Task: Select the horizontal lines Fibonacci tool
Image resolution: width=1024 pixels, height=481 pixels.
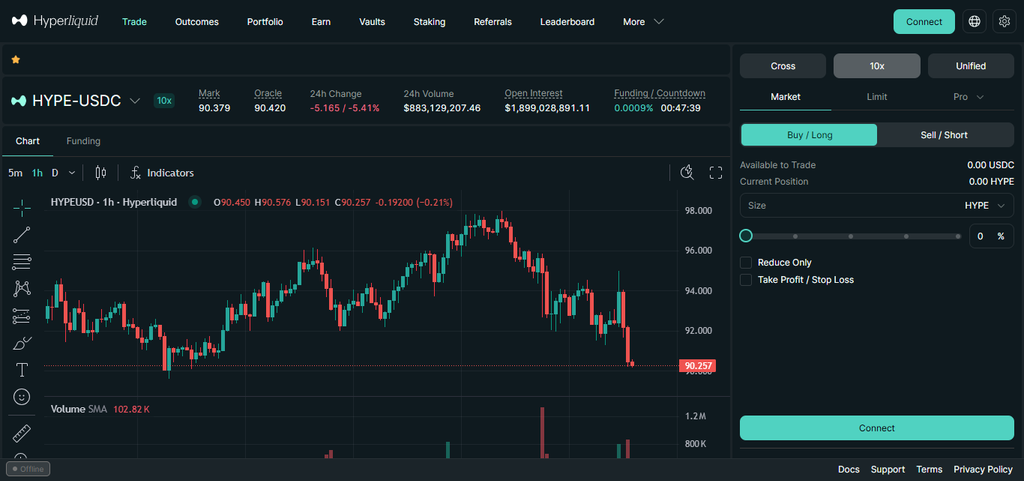Action: 22,262
